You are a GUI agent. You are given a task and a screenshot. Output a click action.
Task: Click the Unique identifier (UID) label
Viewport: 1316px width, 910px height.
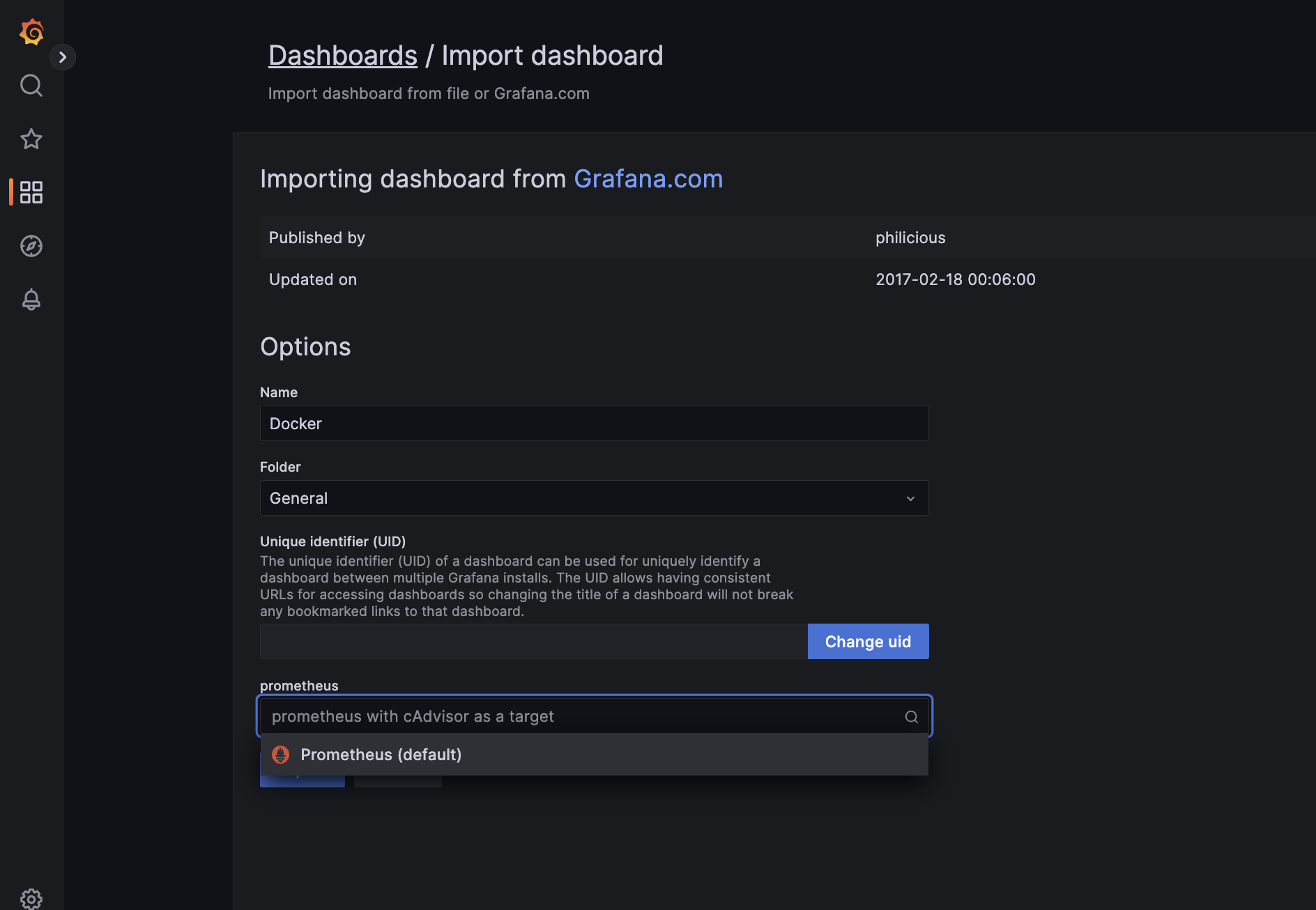pyautogui.click(x=332, y=541)
